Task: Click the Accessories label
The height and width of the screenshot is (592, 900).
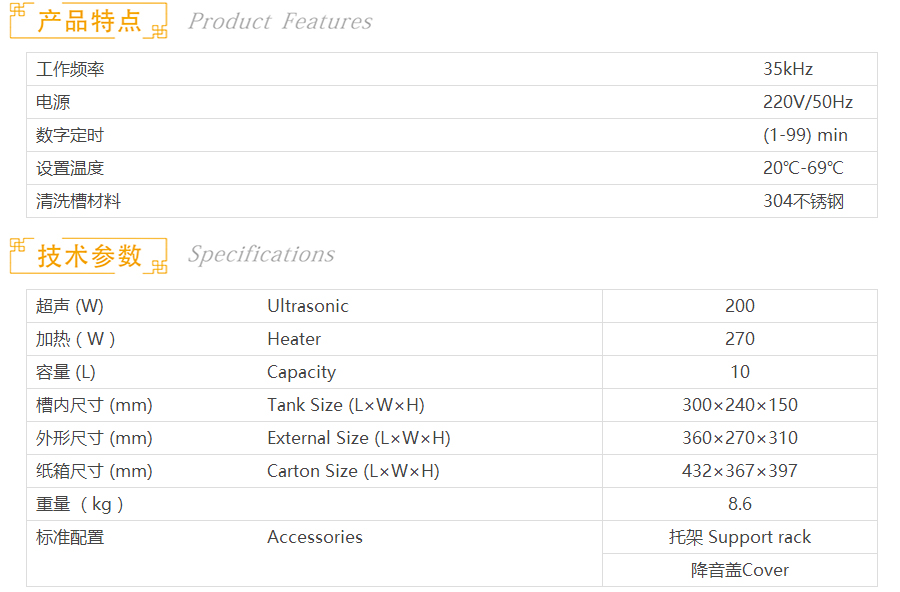Action: click(315, 537)
